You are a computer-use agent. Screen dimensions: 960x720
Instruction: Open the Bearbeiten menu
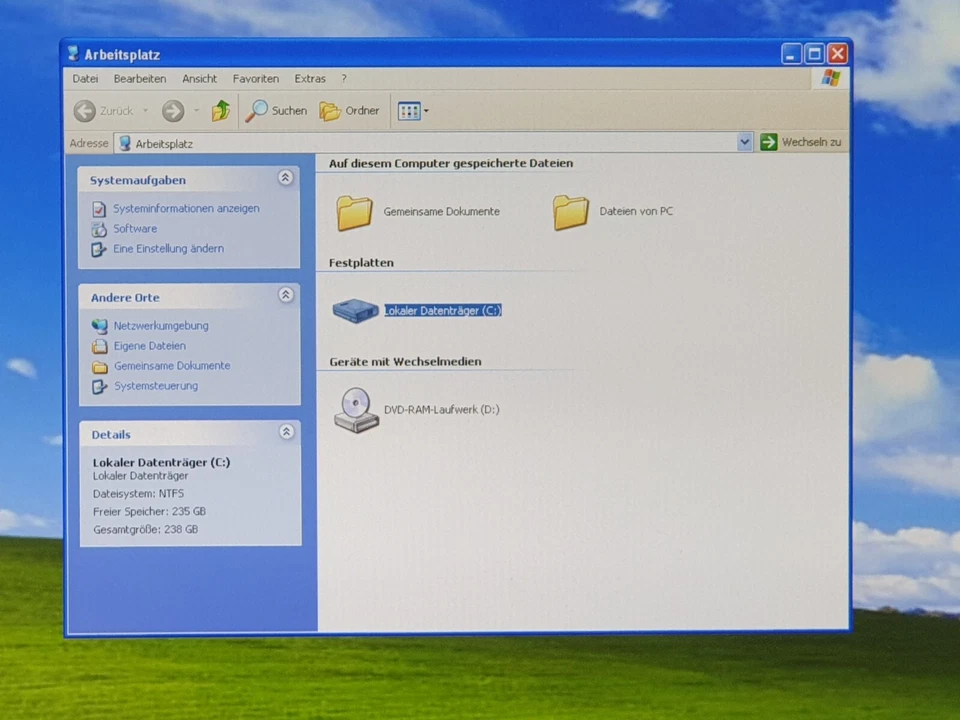[140, 78]
